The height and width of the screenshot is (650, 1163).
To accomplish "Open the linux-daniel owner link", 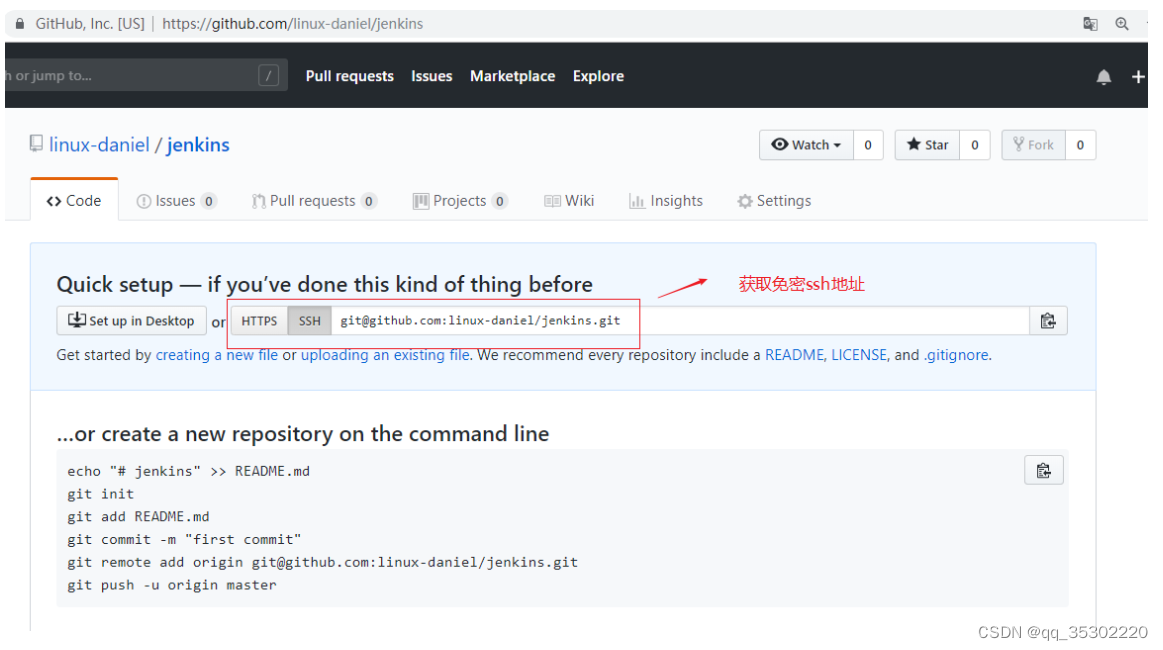I will coord(99,145).
